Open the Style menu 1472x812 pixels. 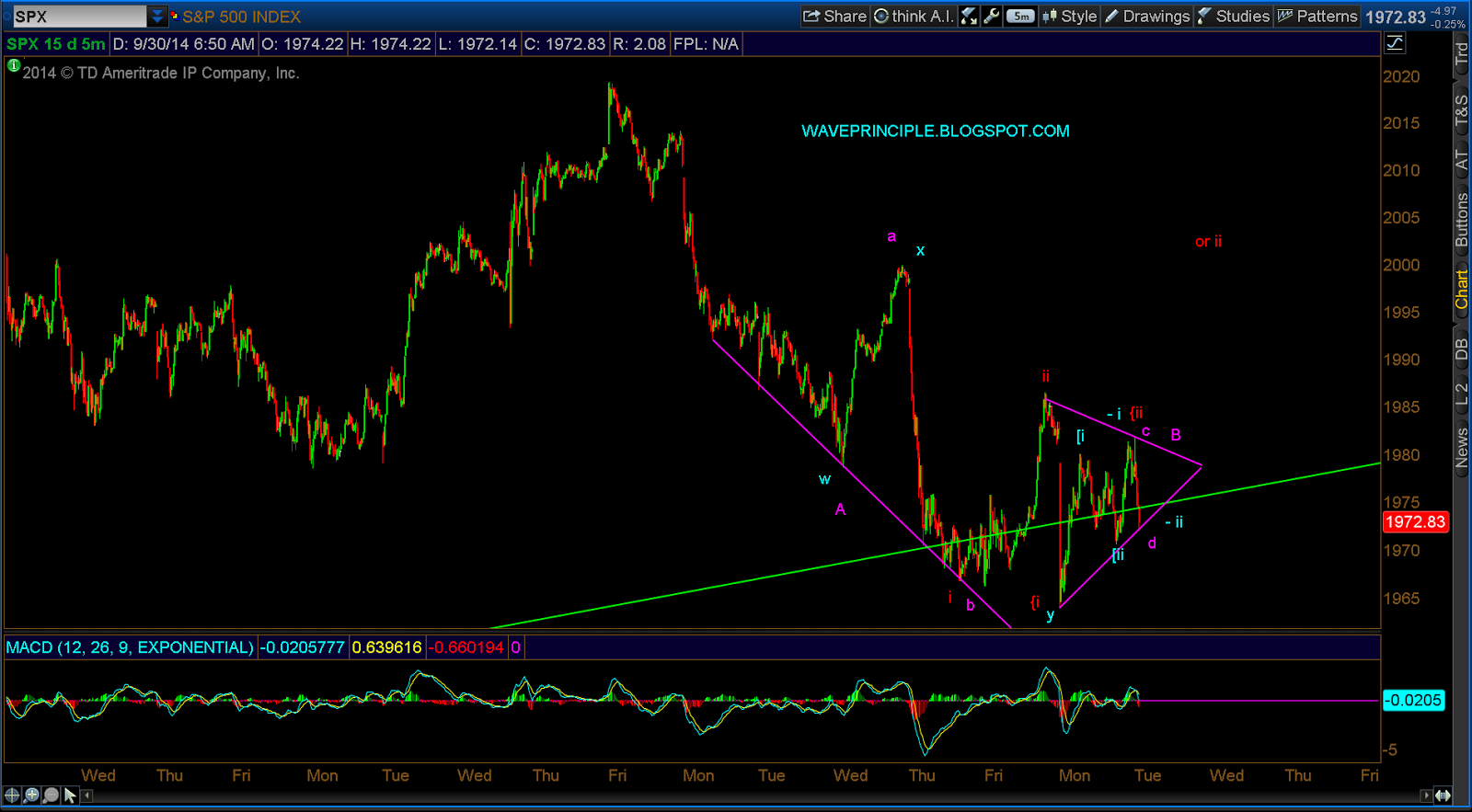[x=1069, y=16]
